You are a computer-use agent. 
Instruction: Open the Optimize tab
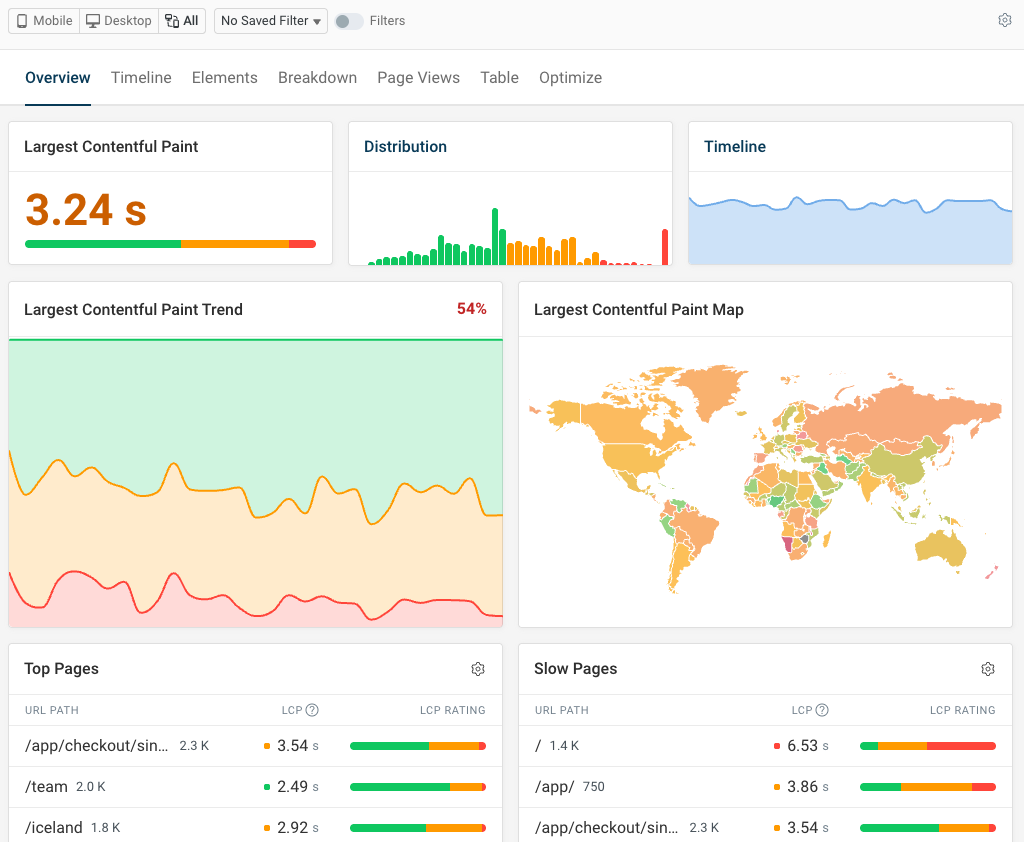(570, 77)
